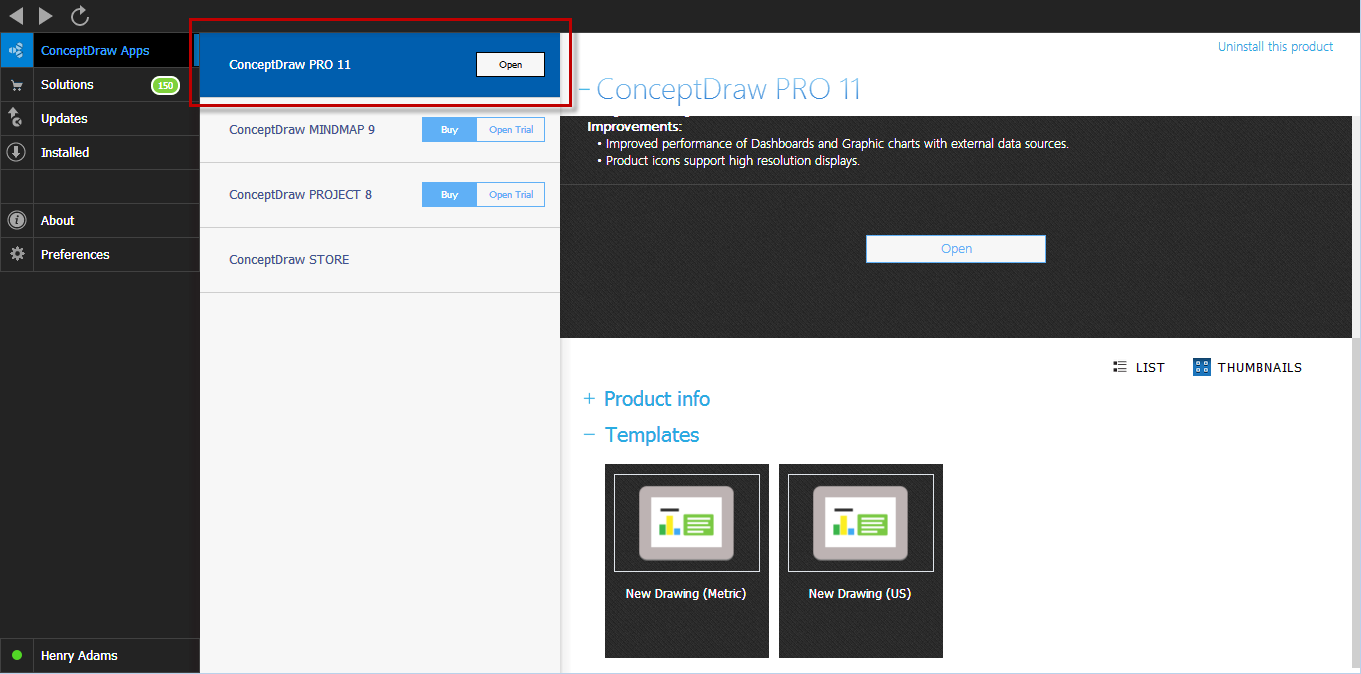The height and width of the screenshot is (674, 1361).
Task: Go to the Updates section
Action: pyautogui.click(x=64, y=118)
